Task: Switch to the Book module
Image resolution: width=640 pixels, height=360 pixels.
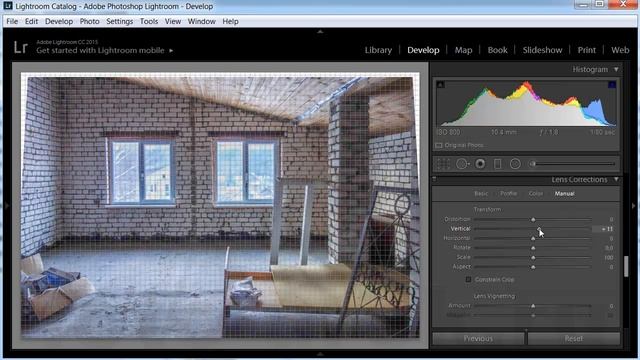Action: tap(498, 50)
